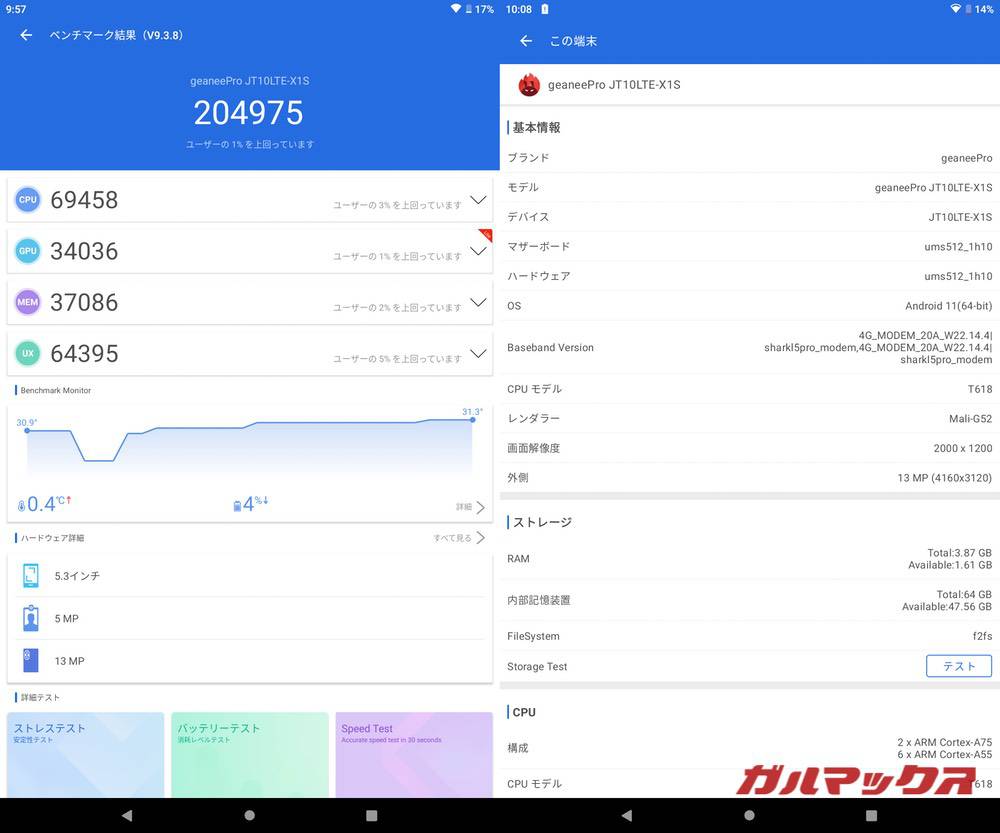Select the GPU score icon
This screenshot has height=833, width=1000.
click(x=27, y=251)
